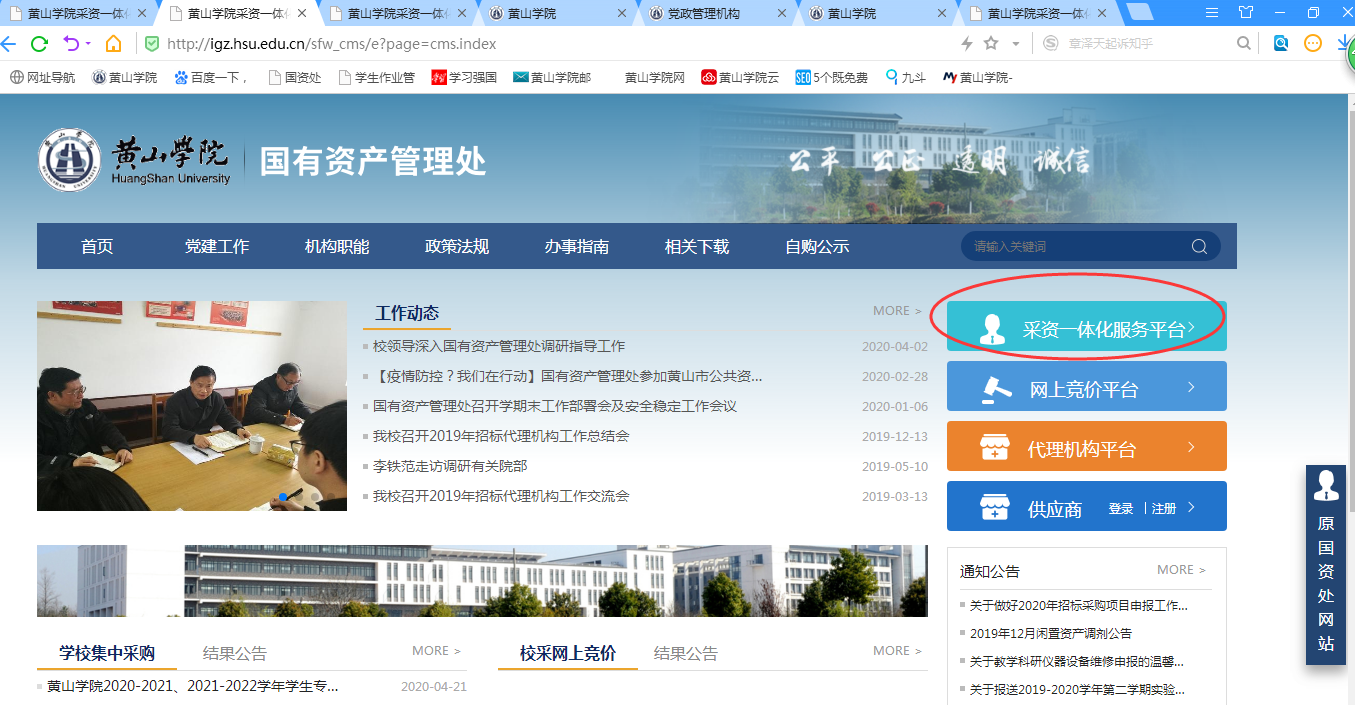Expand the dropdown arrow beside the star icon
Image resolution: width=1355 pixels, height=705 pixels.
point(1016,44)
